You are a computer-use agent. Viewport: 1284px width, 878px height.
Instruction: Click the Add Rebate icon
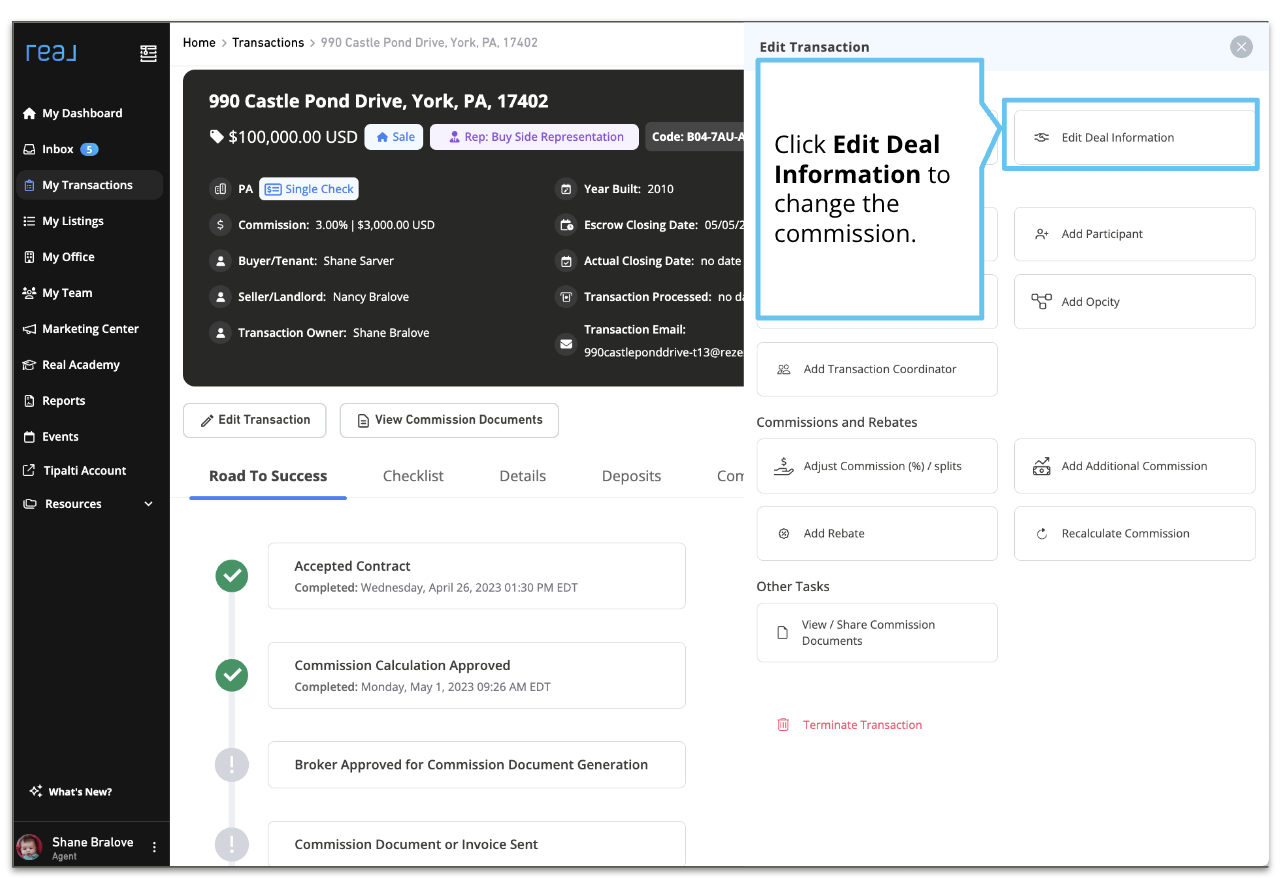pyautogui.click(x=784, y=534)
